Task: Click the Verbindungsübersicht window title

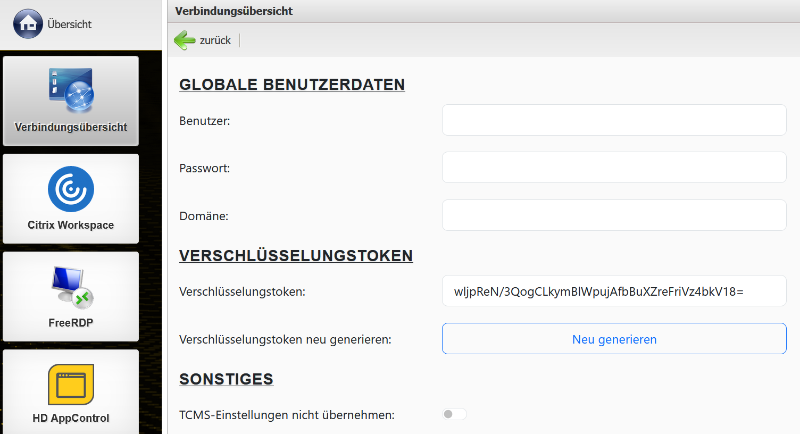Action: [x=233, y=10]
